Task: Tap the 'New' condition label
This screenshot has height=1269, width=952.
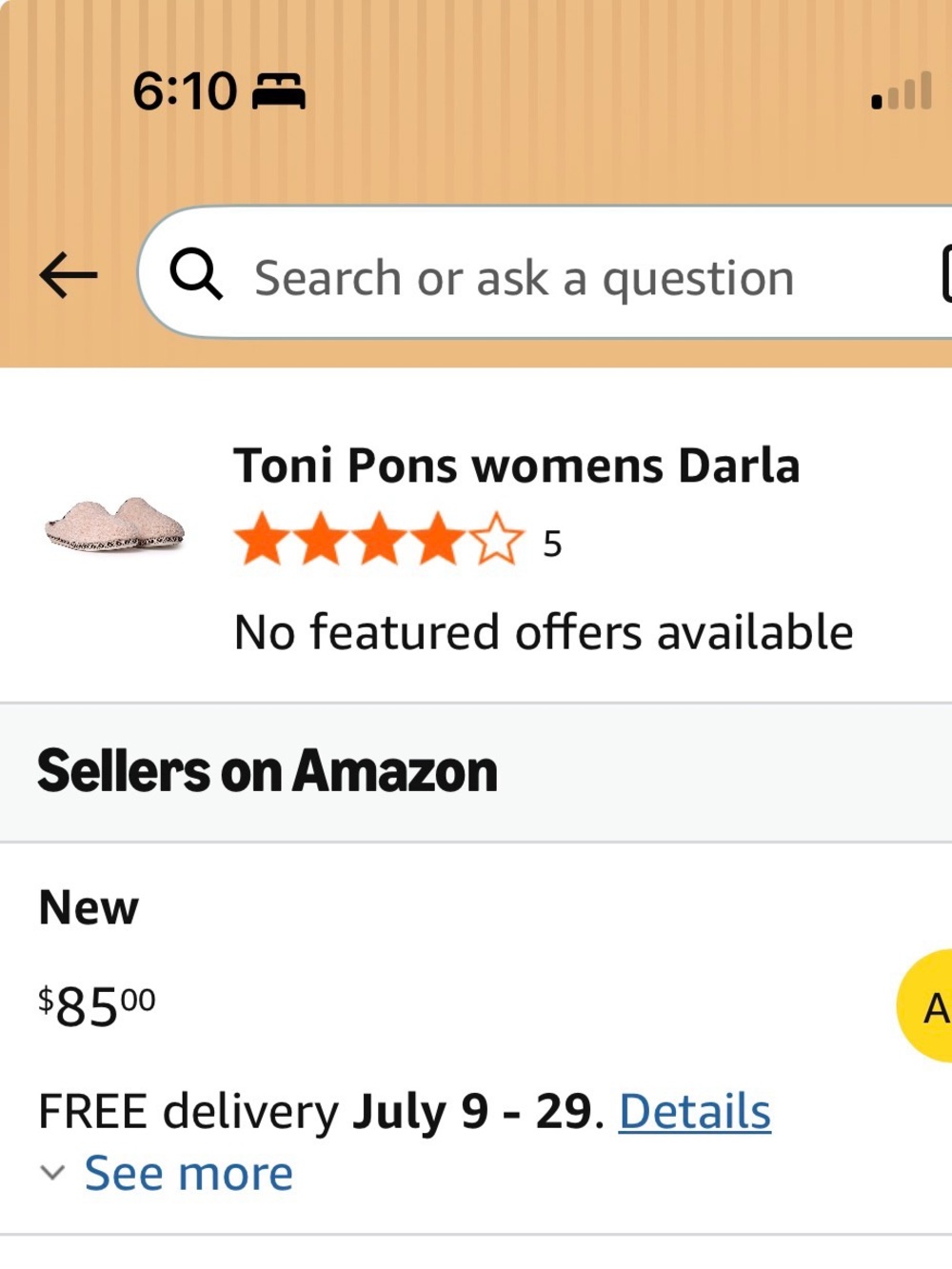Action: 89,907
